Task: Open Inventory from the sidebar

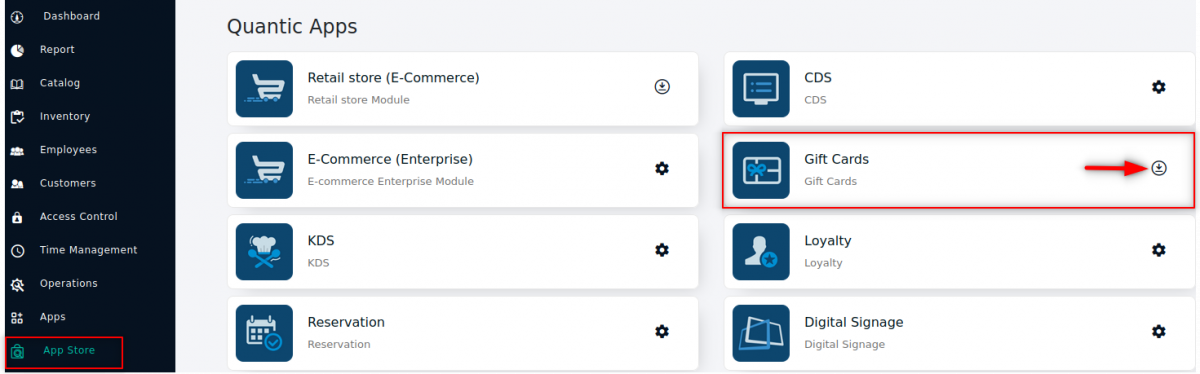Action: click(x=65, y=116)
